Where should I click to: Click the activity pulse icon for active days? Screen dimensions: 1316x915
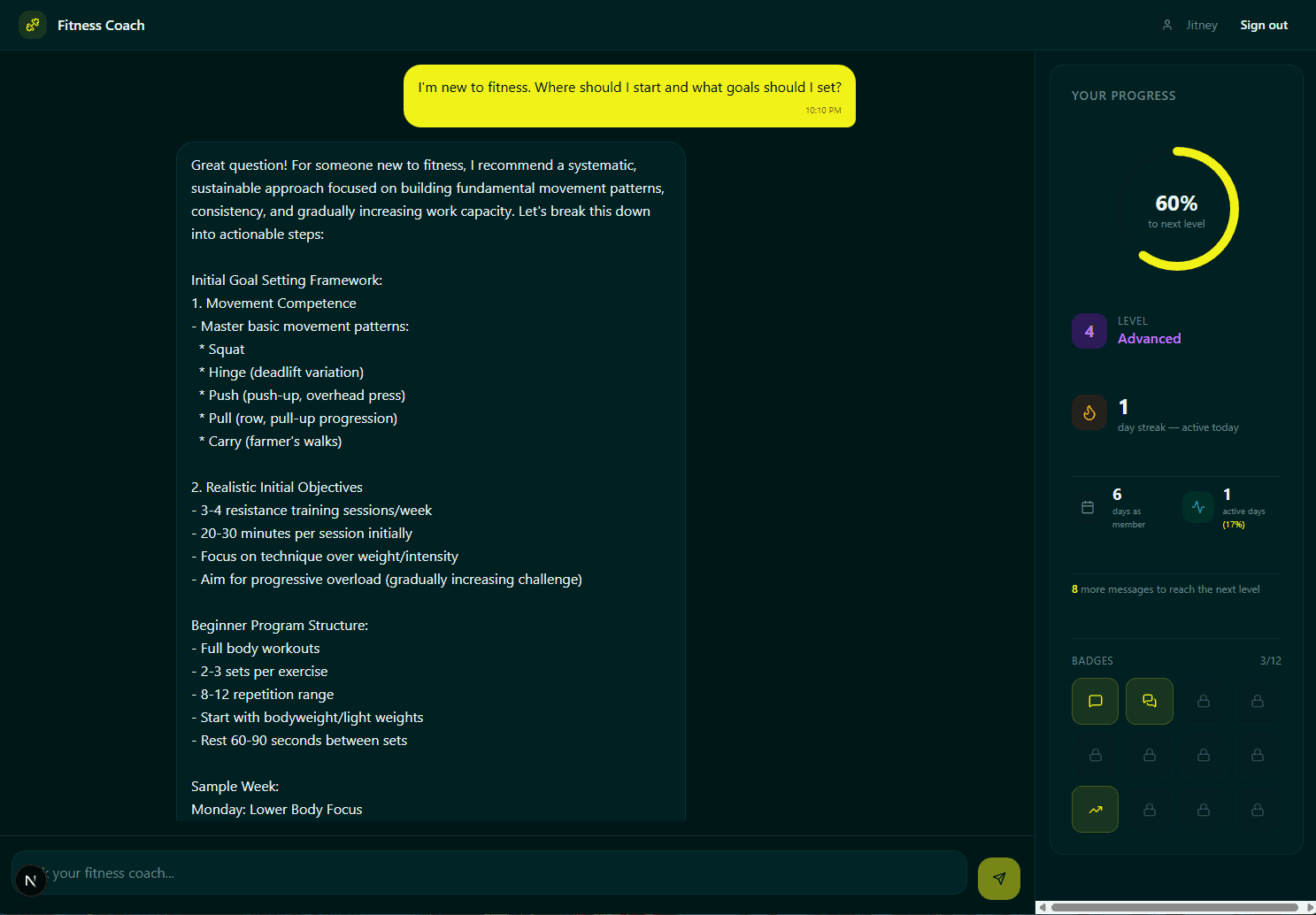pyautogui.click(x=1198, y=507)
